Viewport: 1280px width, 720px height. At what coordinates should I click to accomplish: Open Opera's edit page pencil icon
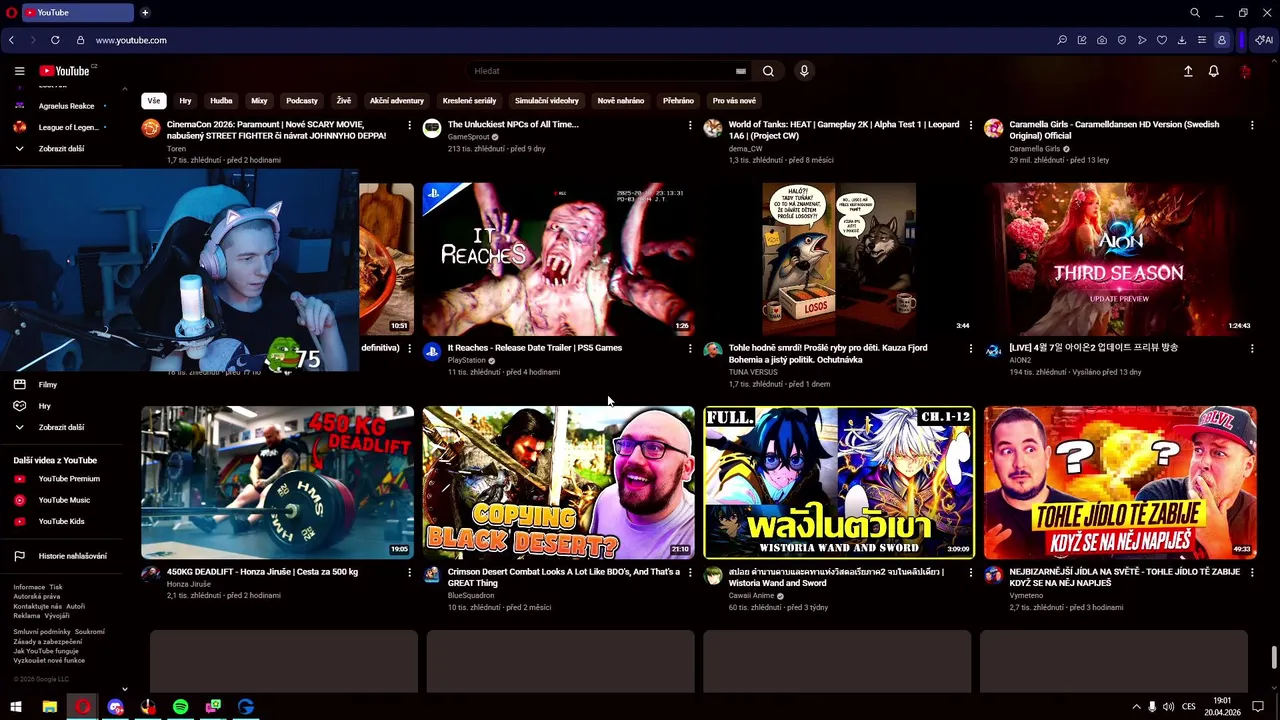click(x=1082, y=40)
